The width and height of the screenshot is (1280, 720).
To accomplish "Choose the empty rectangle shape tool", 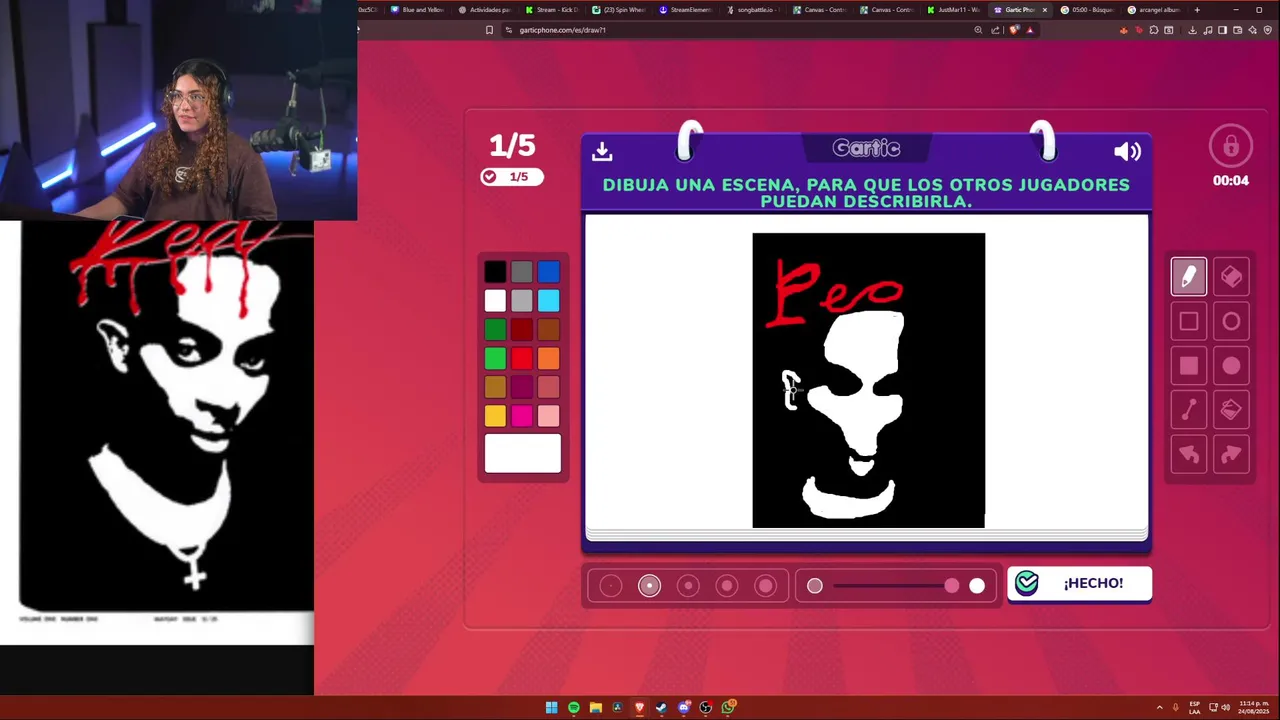I will [x=1189, y=322].
